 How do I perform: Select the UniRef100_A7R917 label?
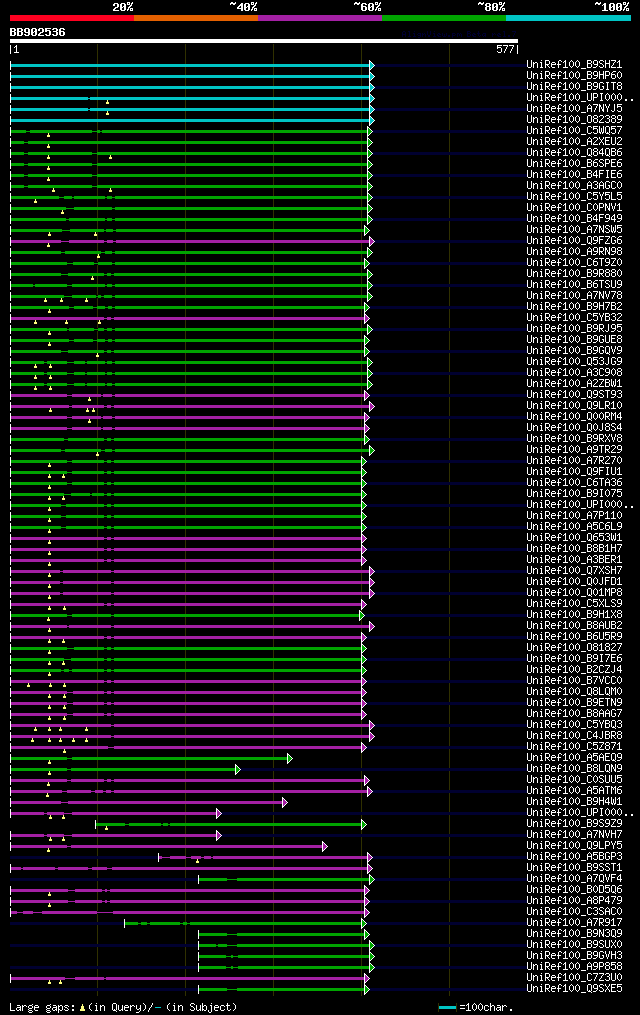(x=574, y=923)
